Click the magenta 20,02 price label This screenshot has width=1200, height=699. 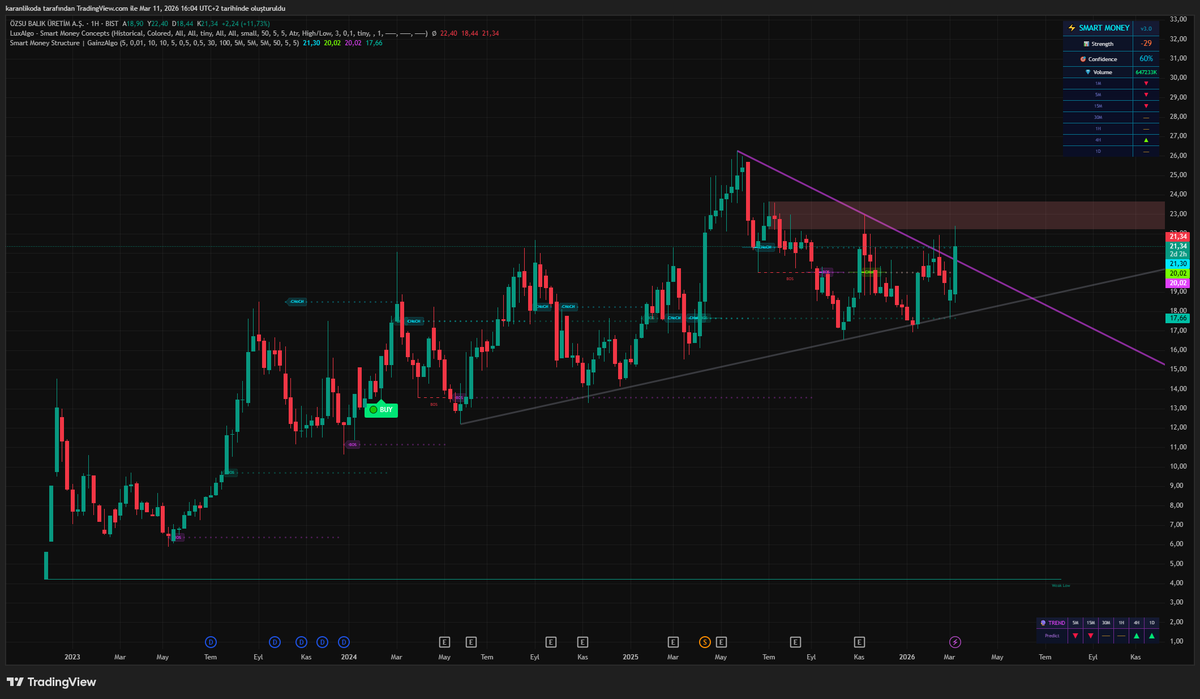pyautogui.click(x=1177, y=283)
